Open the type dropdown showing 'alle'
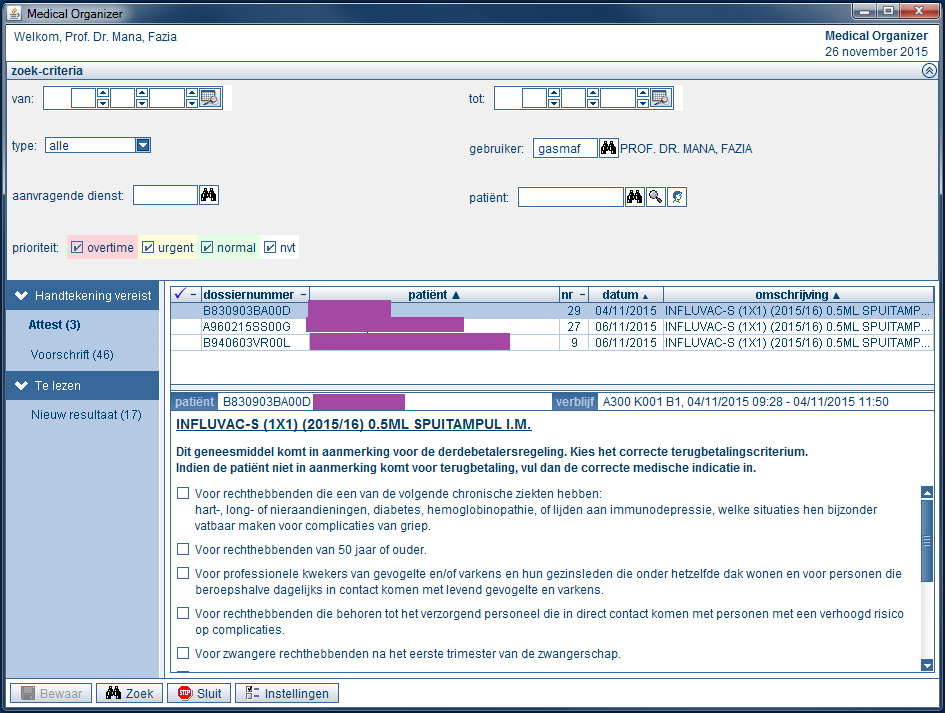The image size is (945, 713). pyautogui.click(x=142, y=146)
